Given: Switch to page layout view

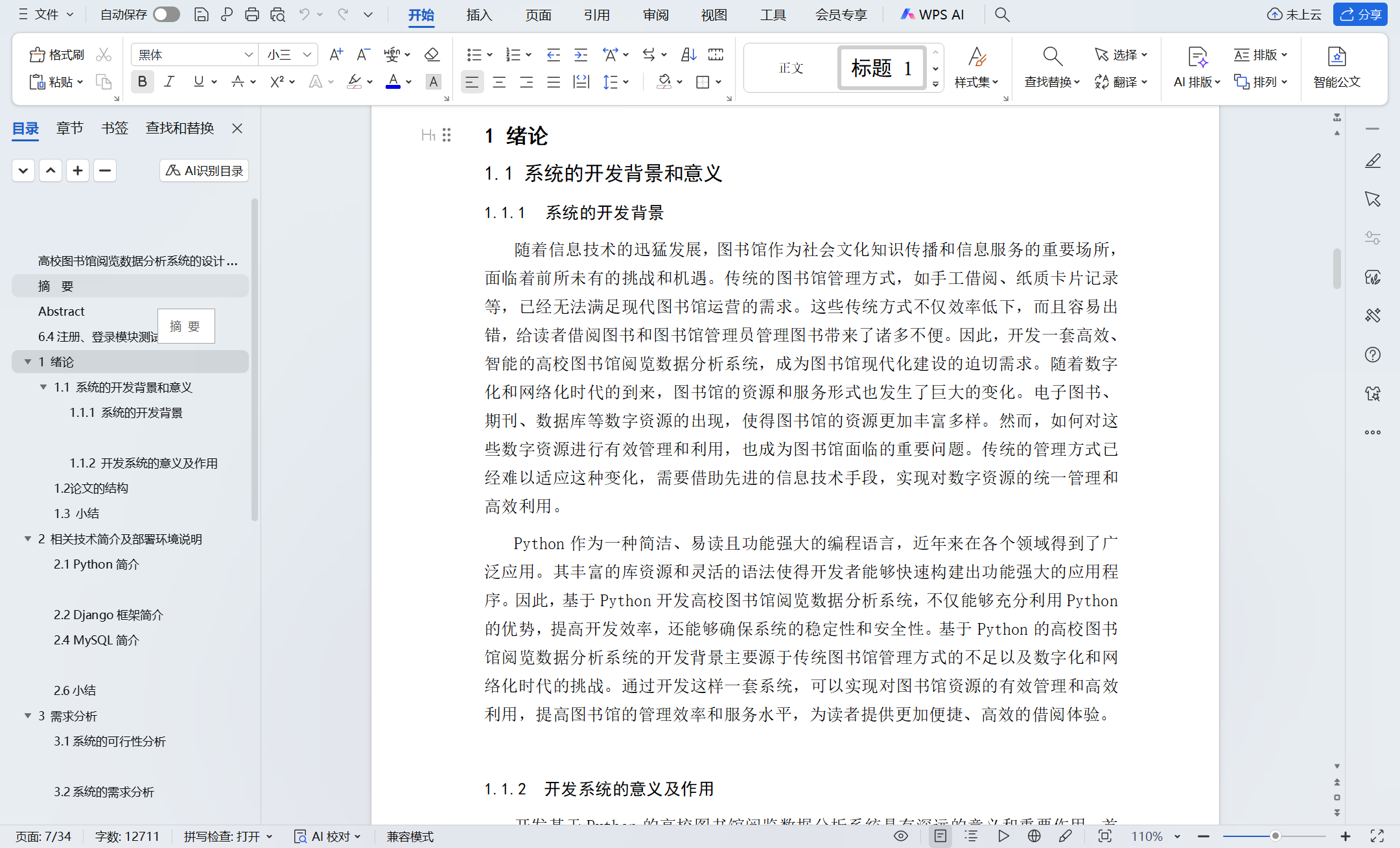Looking at the screenshot, I should [940, 836].
